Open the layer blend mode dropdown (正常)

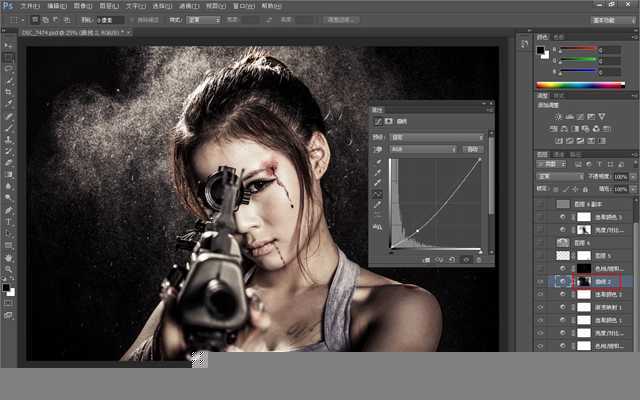coord(558,176)
